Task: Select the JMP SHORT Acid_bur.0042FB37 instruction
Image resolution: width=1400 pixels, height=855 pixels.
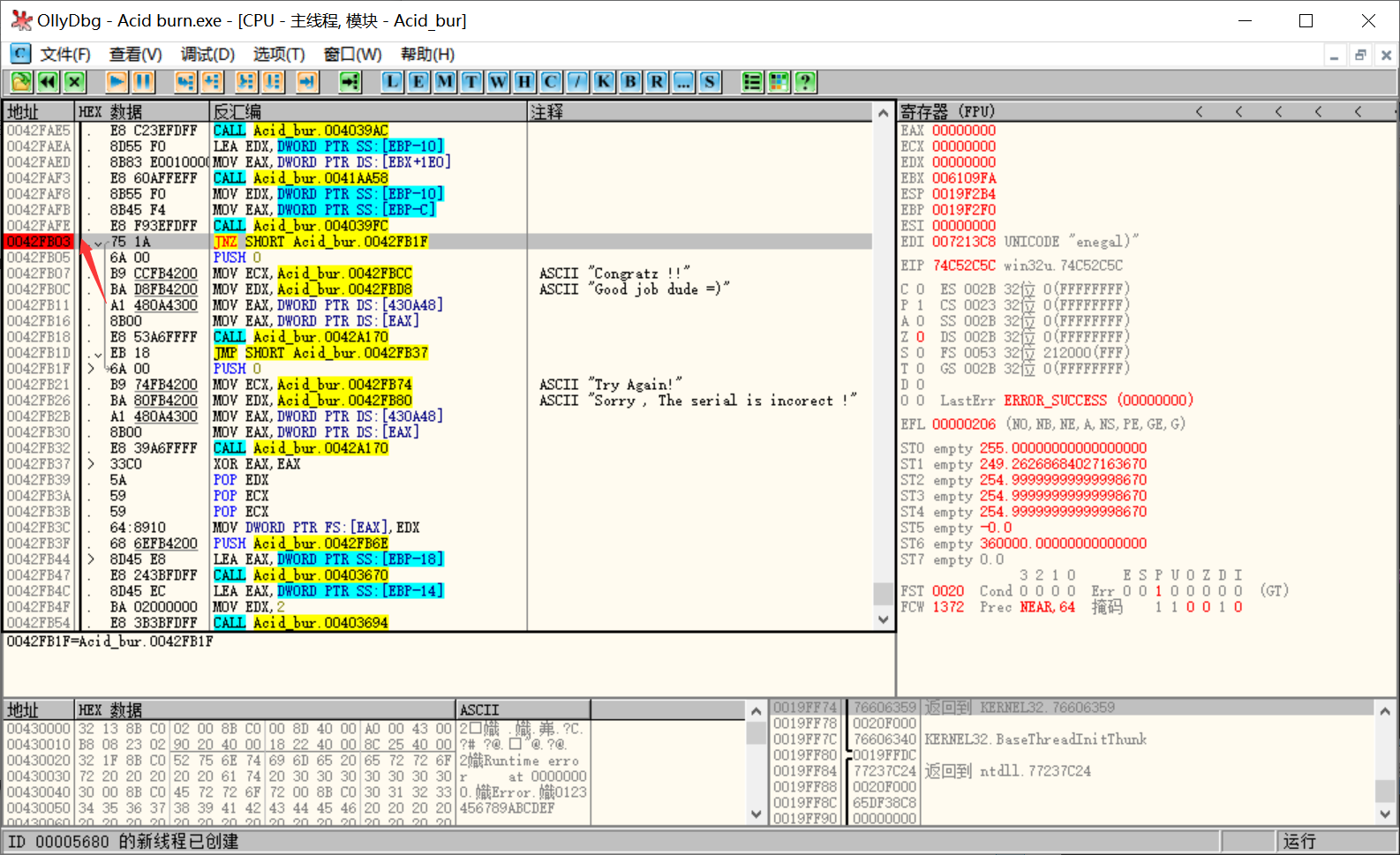Action: (320, 353)
